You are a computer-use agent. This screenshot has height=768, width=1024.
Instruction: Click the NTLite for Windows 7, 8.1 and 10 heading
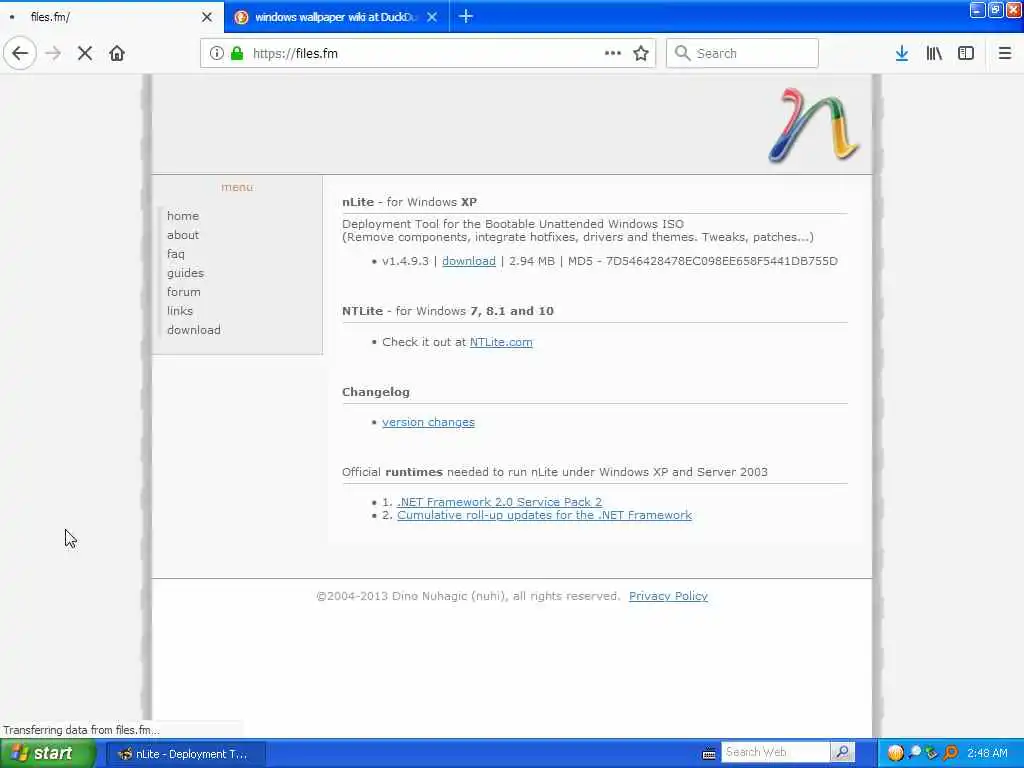(x=448, y=311)
